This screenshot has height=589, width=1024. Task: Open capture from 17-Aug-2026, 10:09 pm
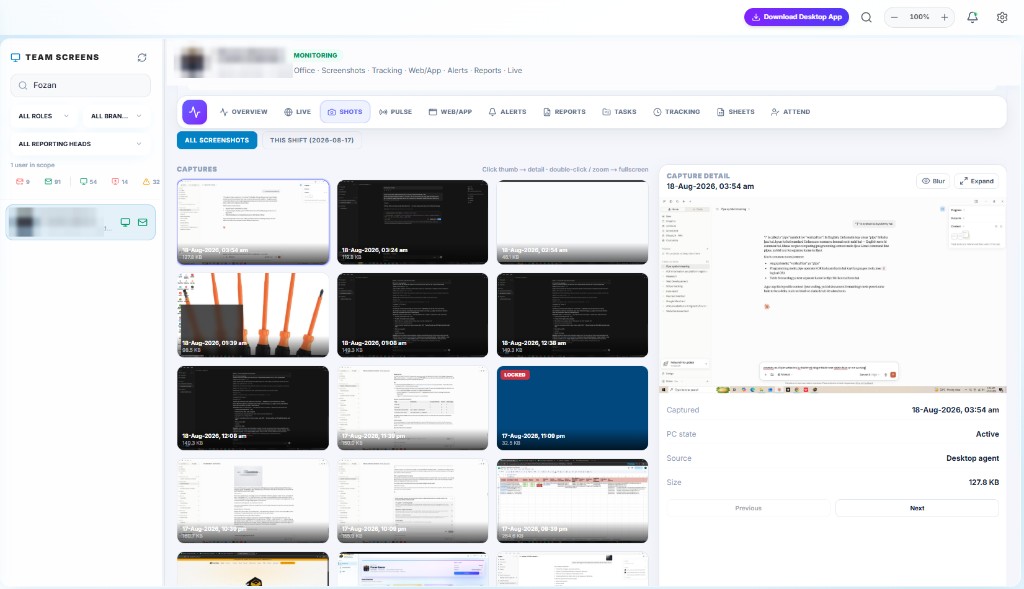[412, 500]
